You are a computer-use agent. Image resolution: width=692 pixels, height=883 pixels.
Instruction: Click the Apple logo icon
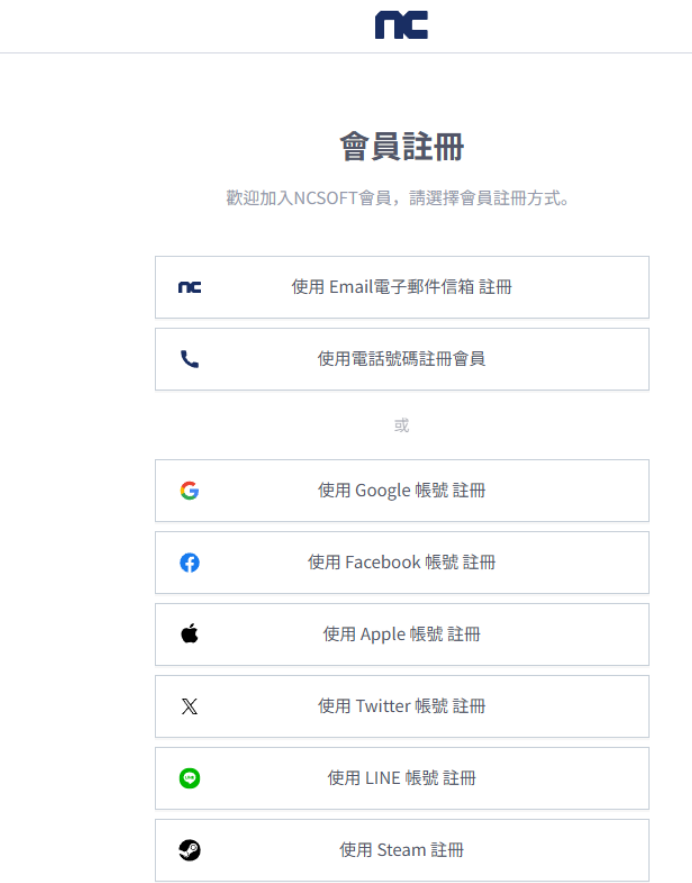pyautogui.click(x=190, y=634)
